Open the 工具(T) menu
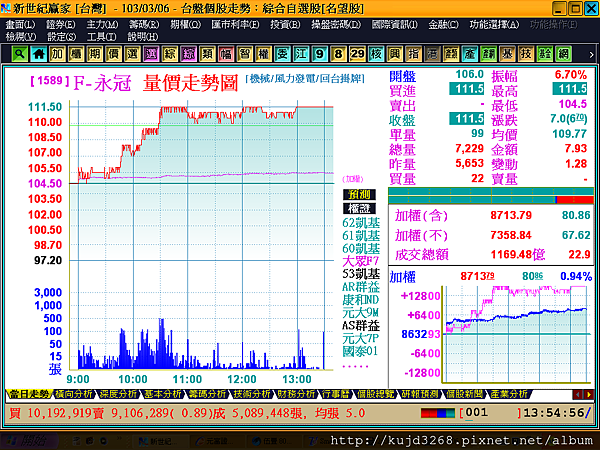This screenshot has height=450, width=600. click(102, 37)
